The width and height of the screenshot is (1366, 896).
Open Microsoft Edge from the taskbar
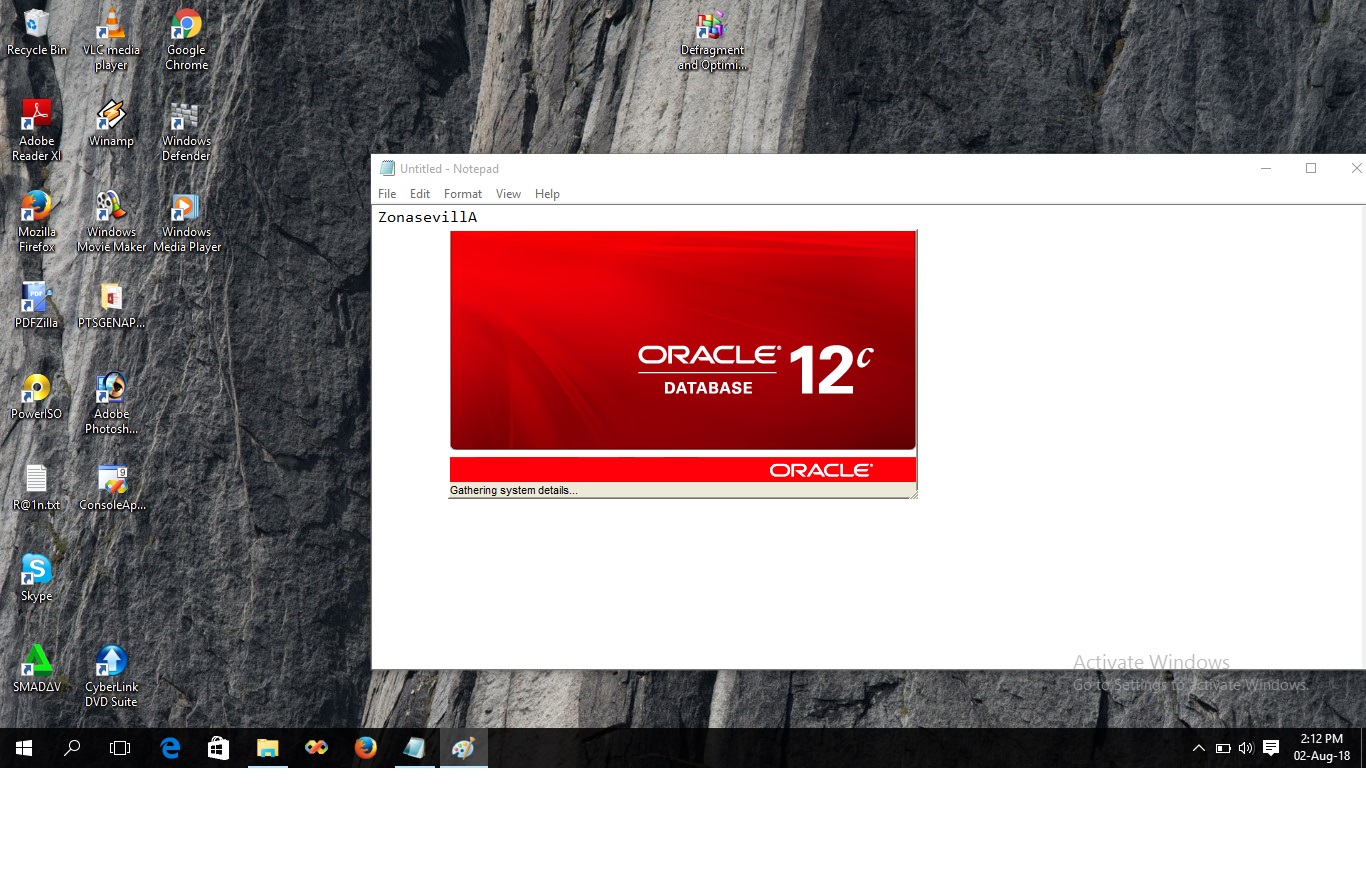coord(170,747)
